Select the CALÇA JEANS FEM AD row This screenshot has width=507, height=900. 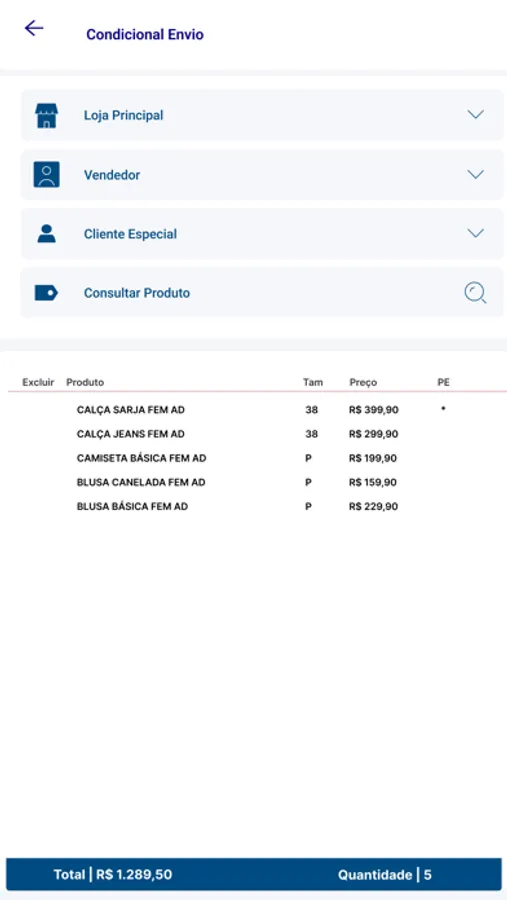pos(257,434)
